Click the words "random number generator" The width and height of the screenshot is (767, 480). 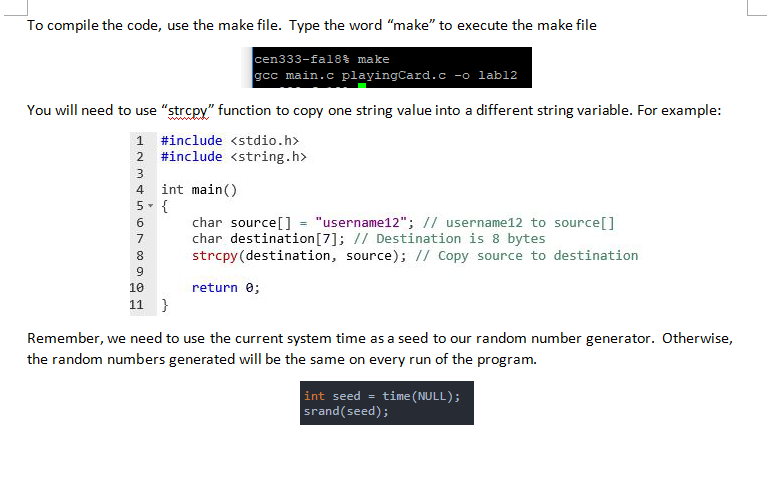564,339
